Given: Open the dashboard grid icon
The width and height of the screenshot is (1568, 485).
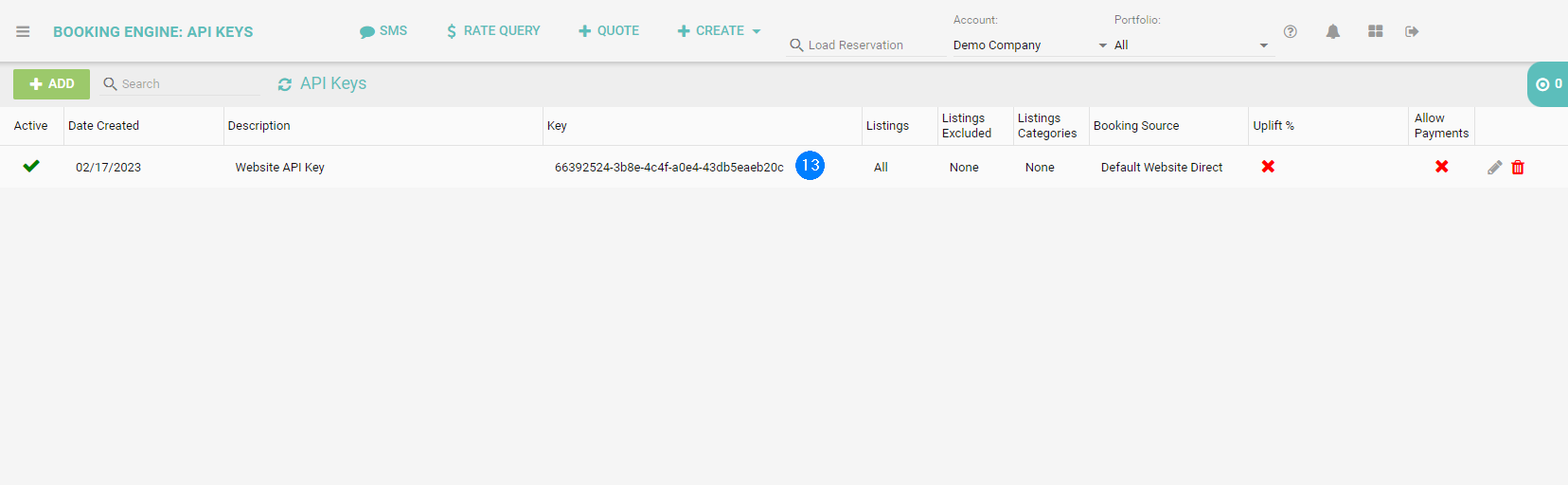Looking at the screenshot, I should click(x=1375, y=31).
